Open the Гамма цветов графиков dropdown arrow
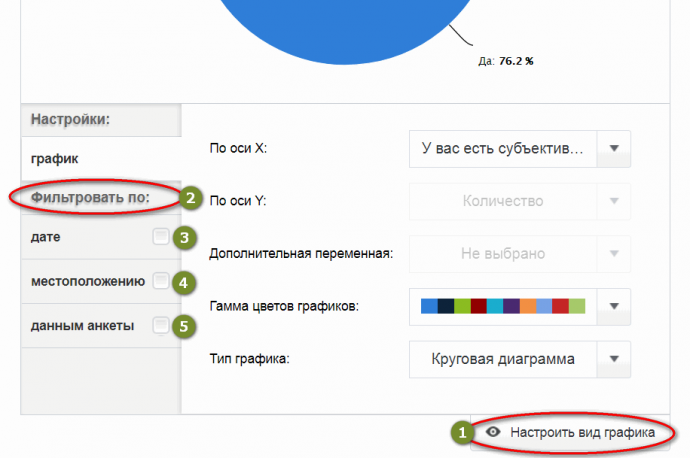Screen dimensions: 690x458 coord(614,306)
